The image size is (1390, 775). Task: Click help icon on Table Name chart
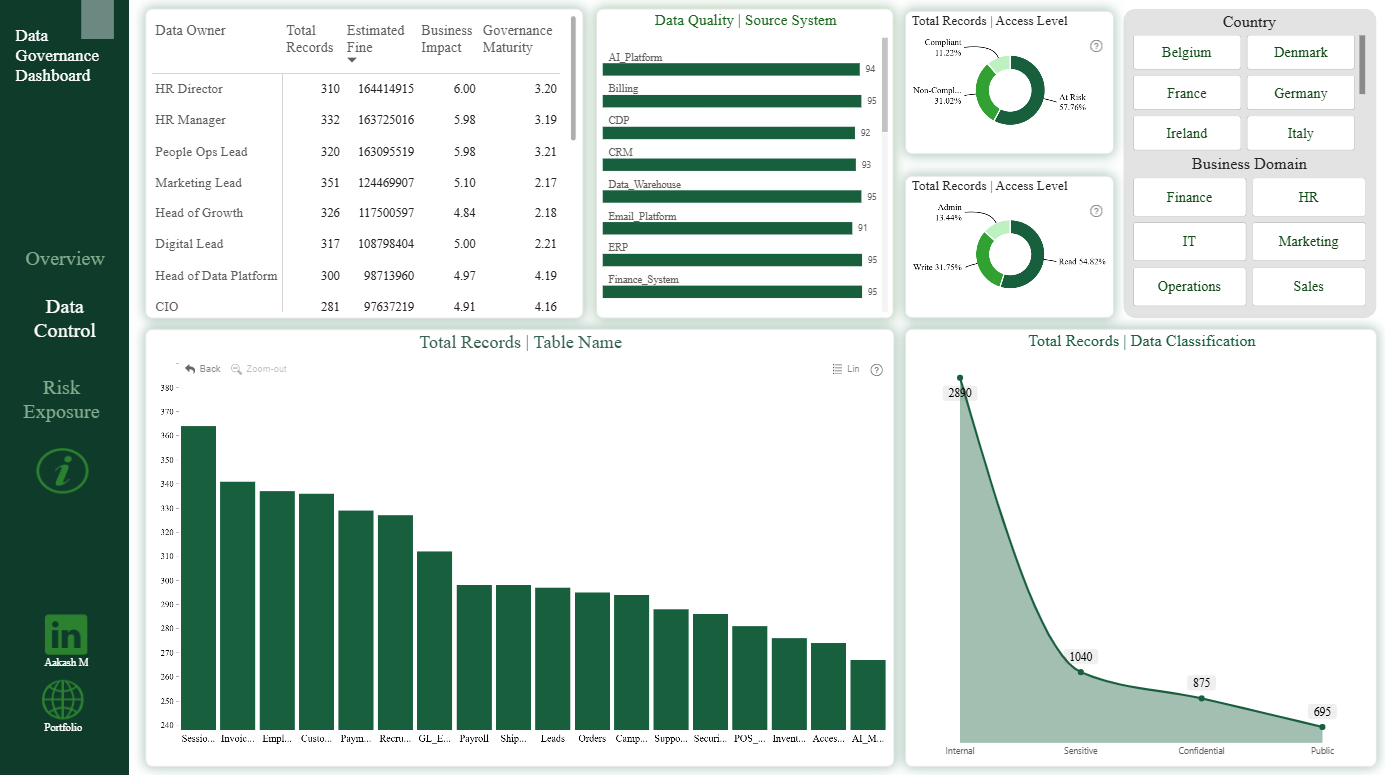click(877, 370)
